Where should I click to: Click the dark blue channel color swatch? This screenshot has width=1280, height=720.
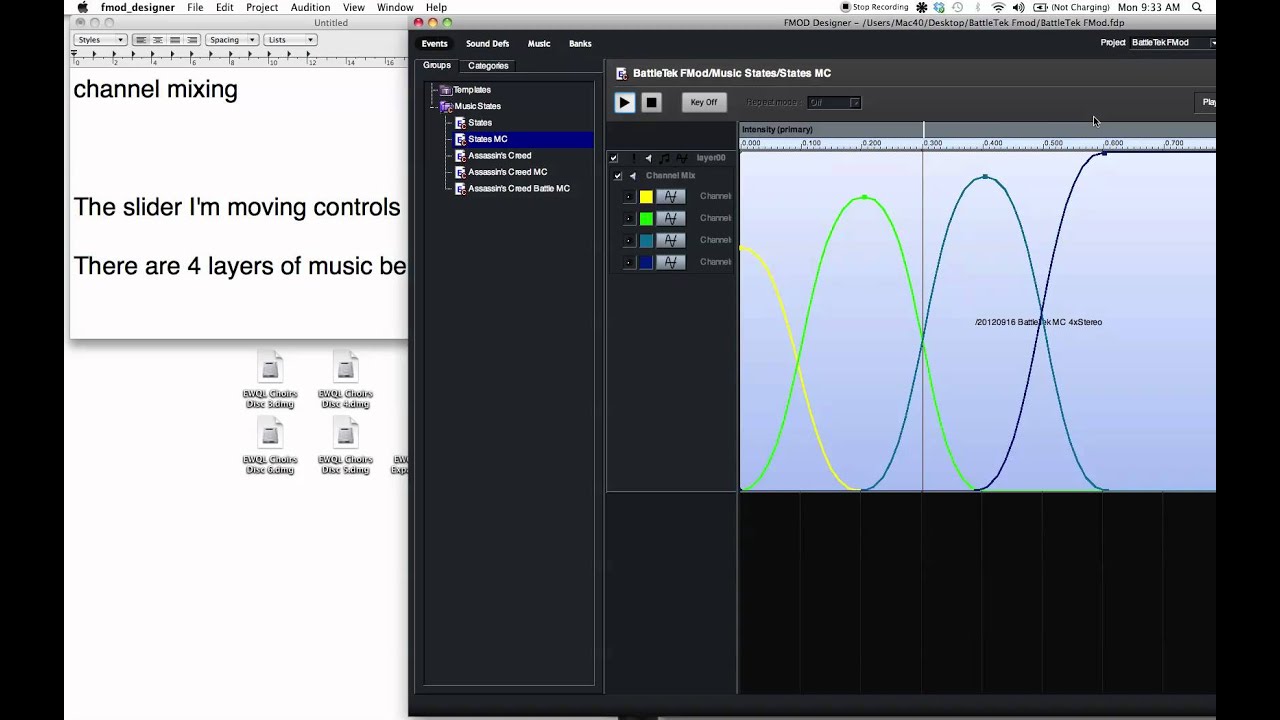tap(646, 263)
